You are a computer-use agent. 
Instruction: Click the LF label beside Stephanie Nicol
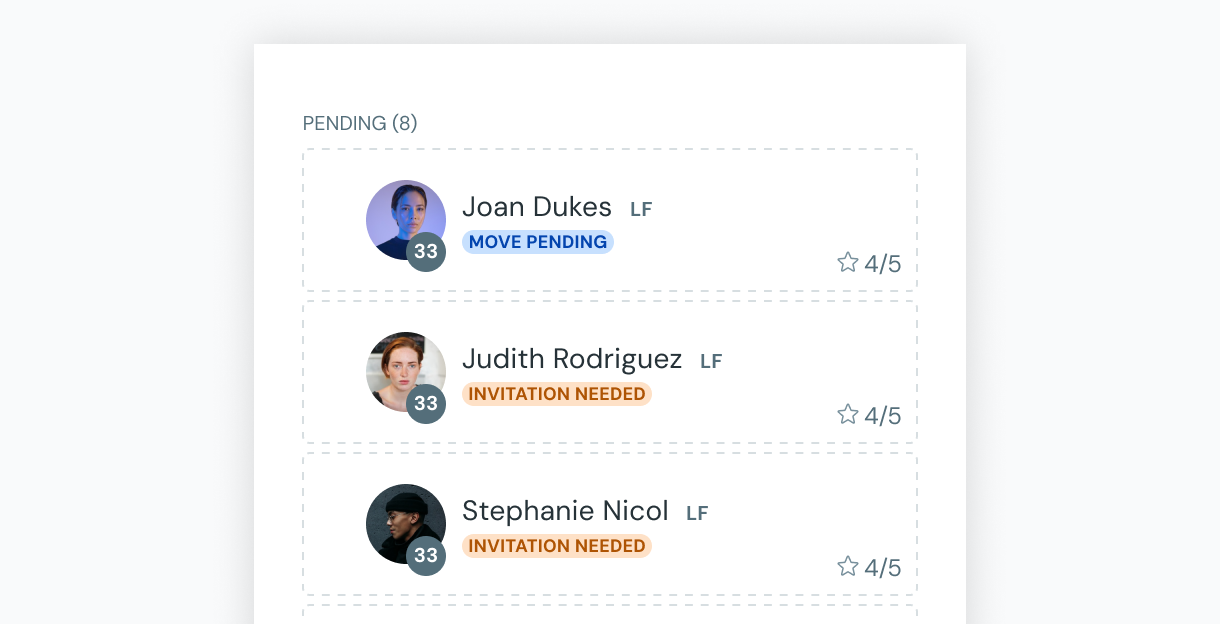coord(697,514)
